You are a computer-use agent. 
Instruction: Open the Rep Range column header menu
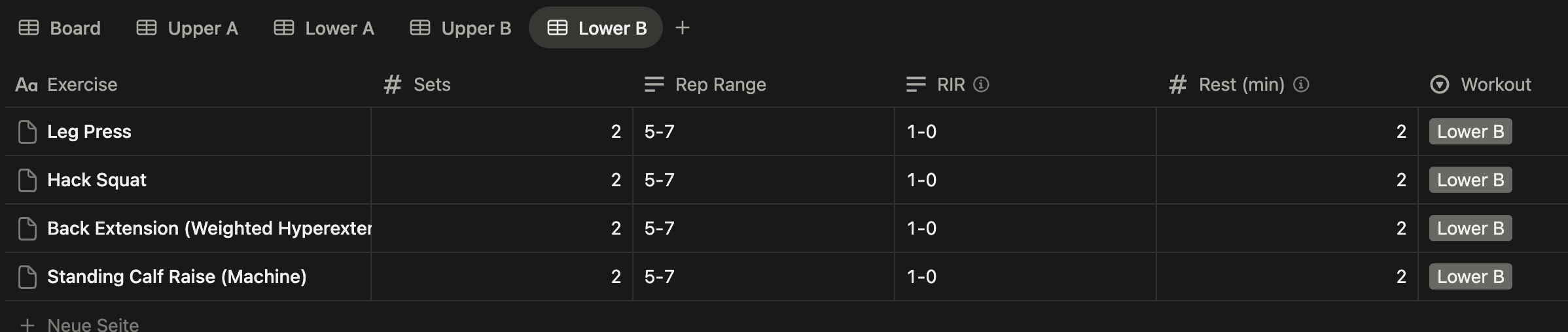[720, 84]
